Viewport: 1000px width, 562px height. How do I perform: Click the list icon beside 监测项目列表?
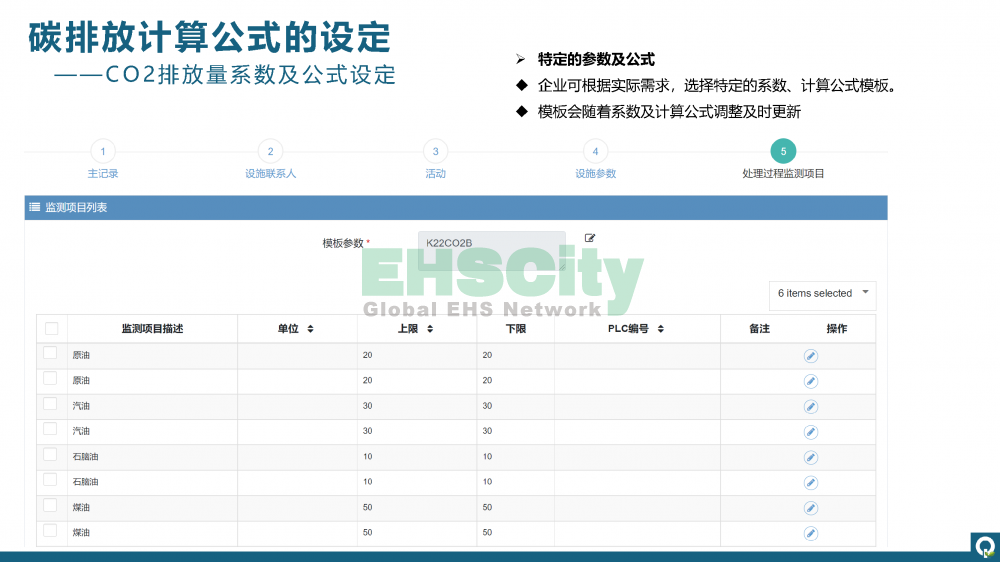click(x=35, y=208)
